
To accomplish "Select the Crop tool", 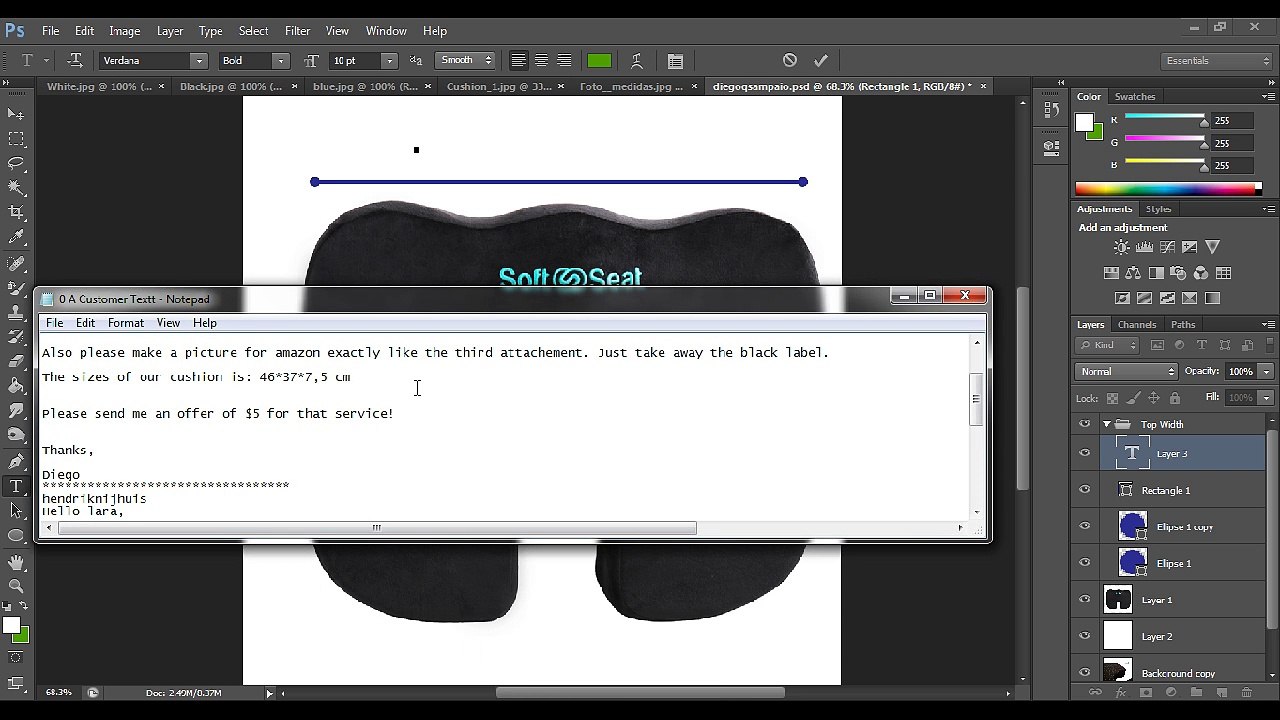I will point(16,212).
